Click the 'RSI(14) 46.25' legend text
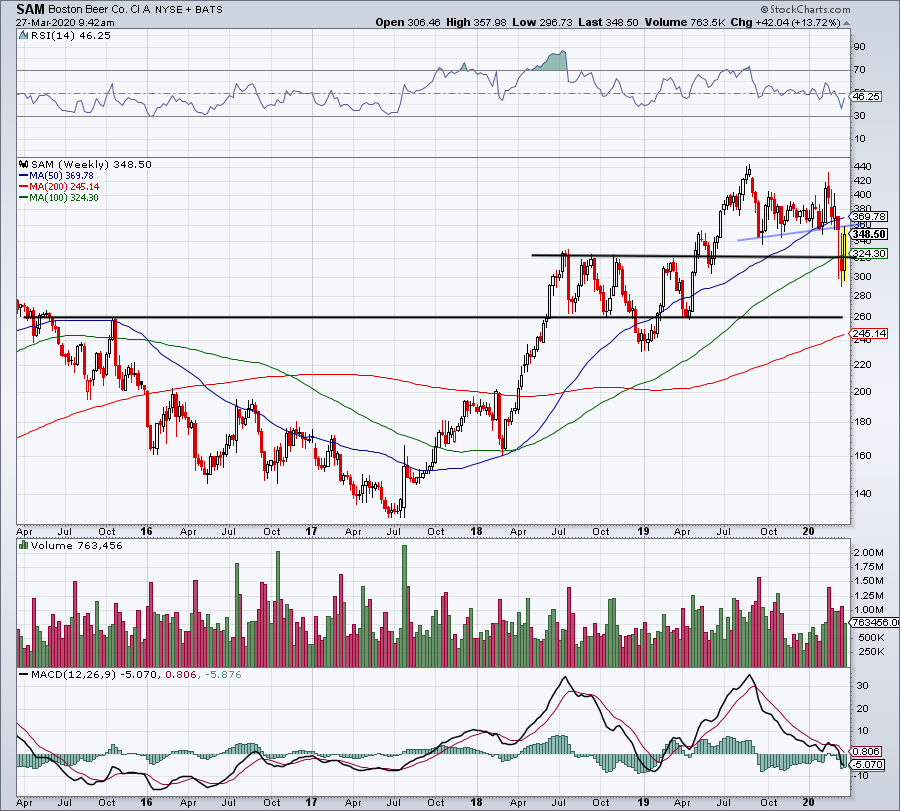 point(71,36)
